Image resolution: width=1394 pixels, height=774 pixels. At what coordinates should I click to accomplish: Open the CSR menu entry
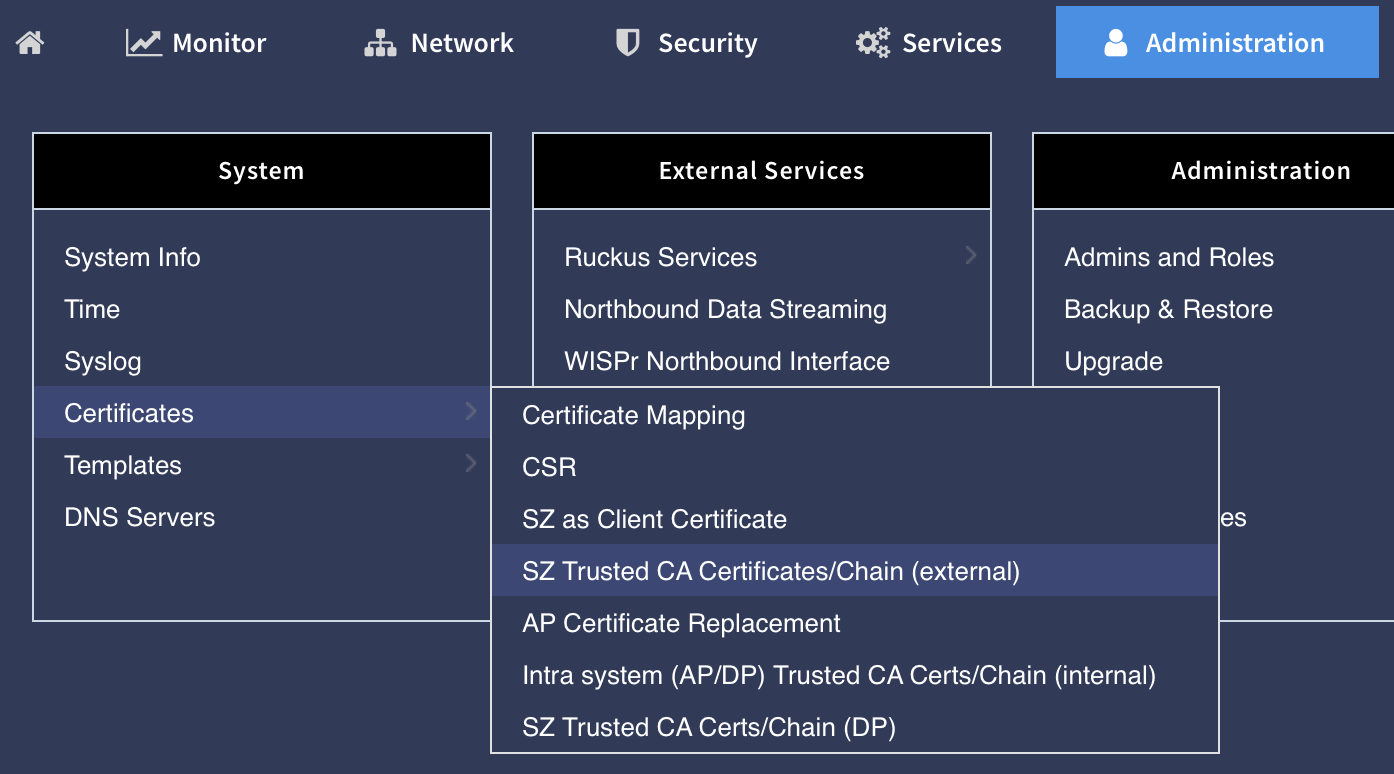(549, 467)
